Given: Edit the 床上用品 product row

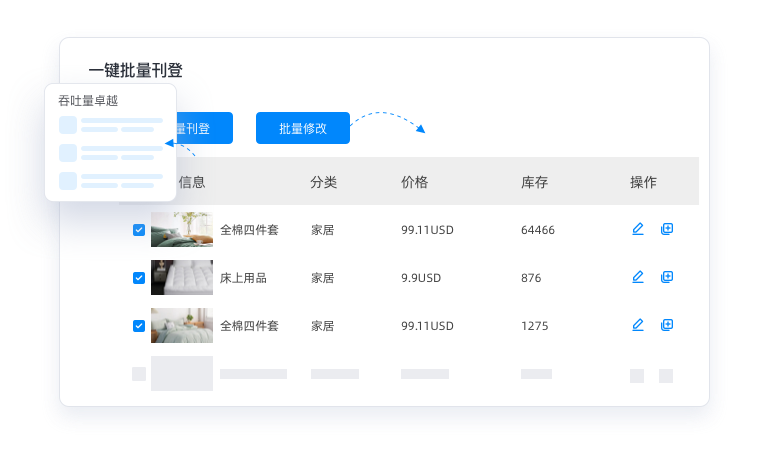Looking at the screenshot, I should coord(638,277).
